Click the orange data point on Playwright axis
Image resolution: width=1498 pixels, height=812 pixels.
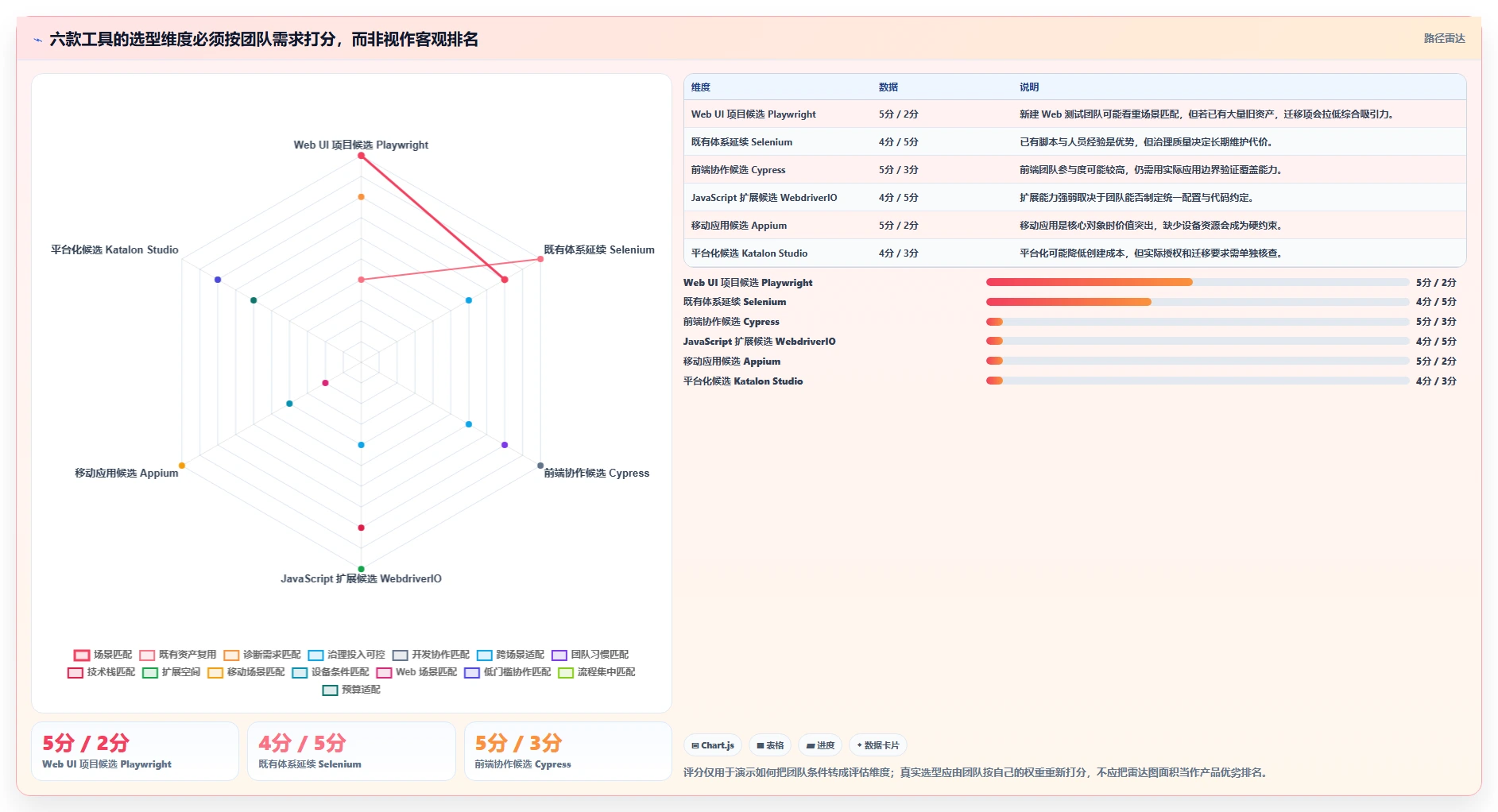pos(361,197)
